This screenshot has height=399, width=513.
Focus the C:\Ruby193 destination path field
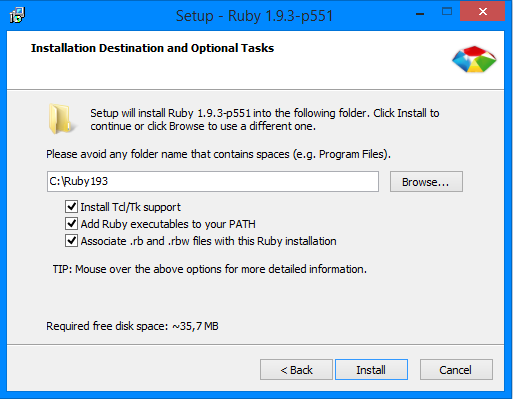click(x=213, y=182)
